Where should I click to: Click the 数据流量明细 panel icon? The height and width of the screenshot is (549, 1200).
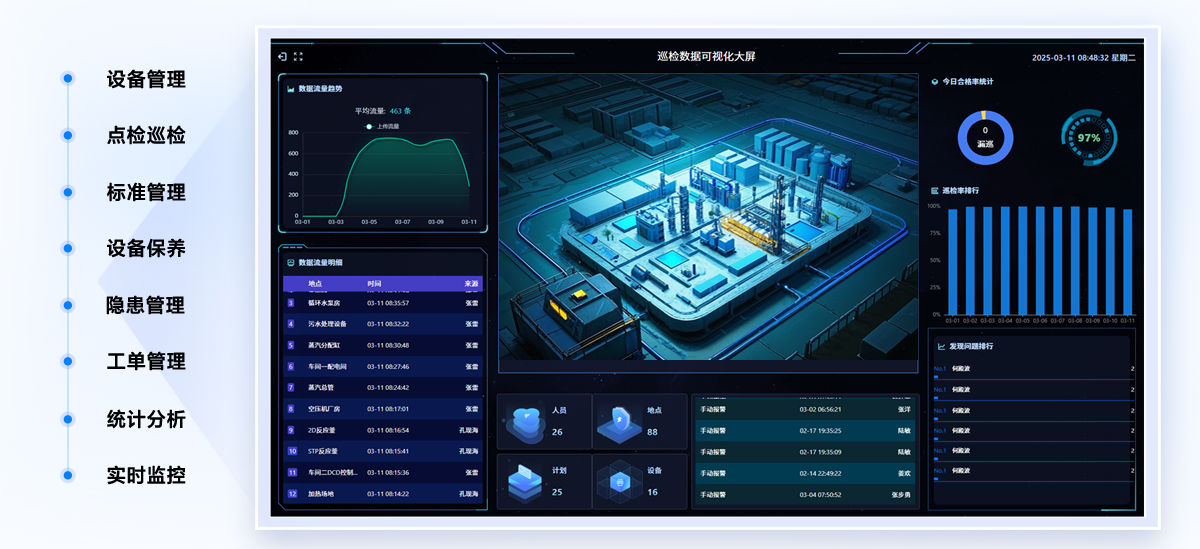coord(291,263)
